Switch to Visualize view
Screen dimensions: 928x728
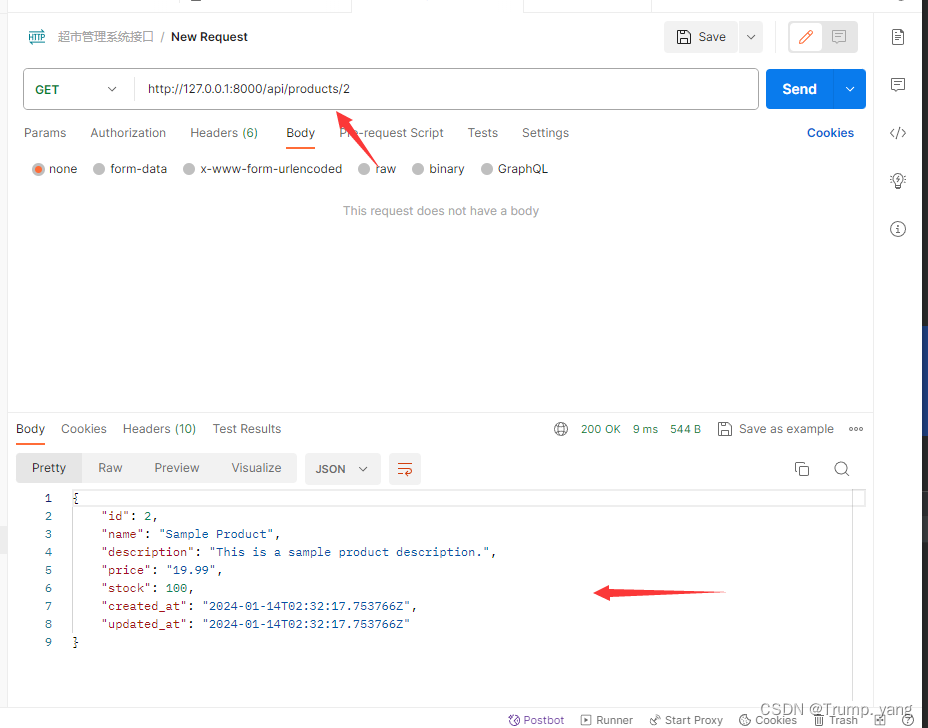256,468
